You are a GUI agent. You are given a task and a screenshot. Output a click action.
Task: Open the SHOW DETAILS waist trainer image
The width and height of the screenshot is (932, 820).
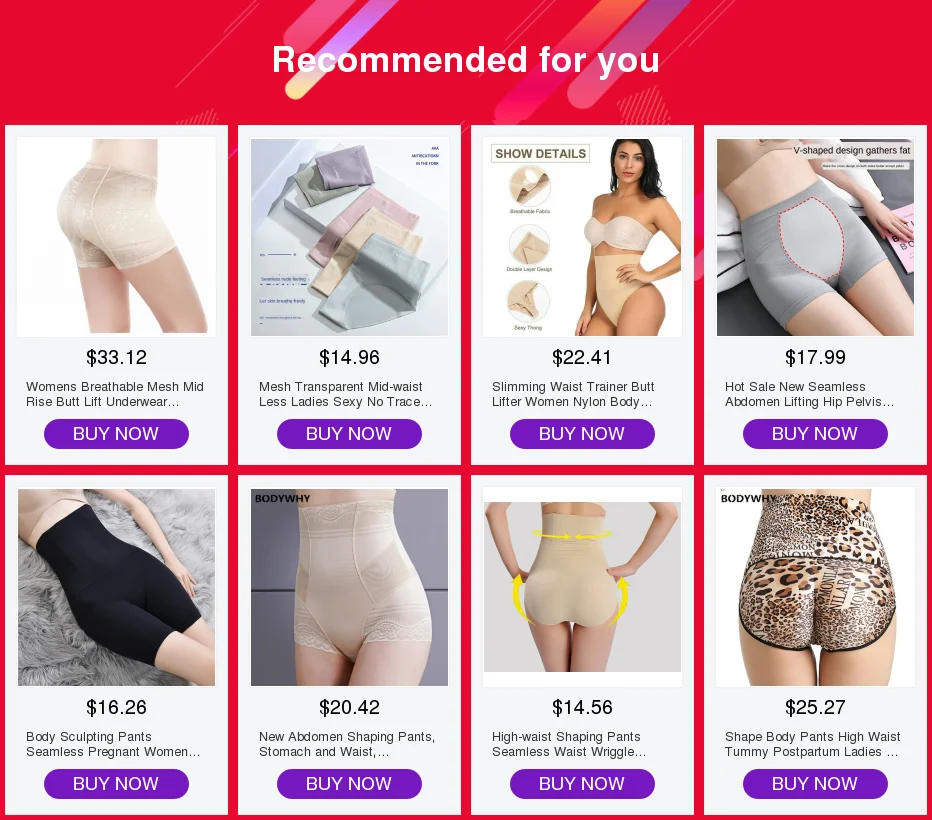coord(582,237)
